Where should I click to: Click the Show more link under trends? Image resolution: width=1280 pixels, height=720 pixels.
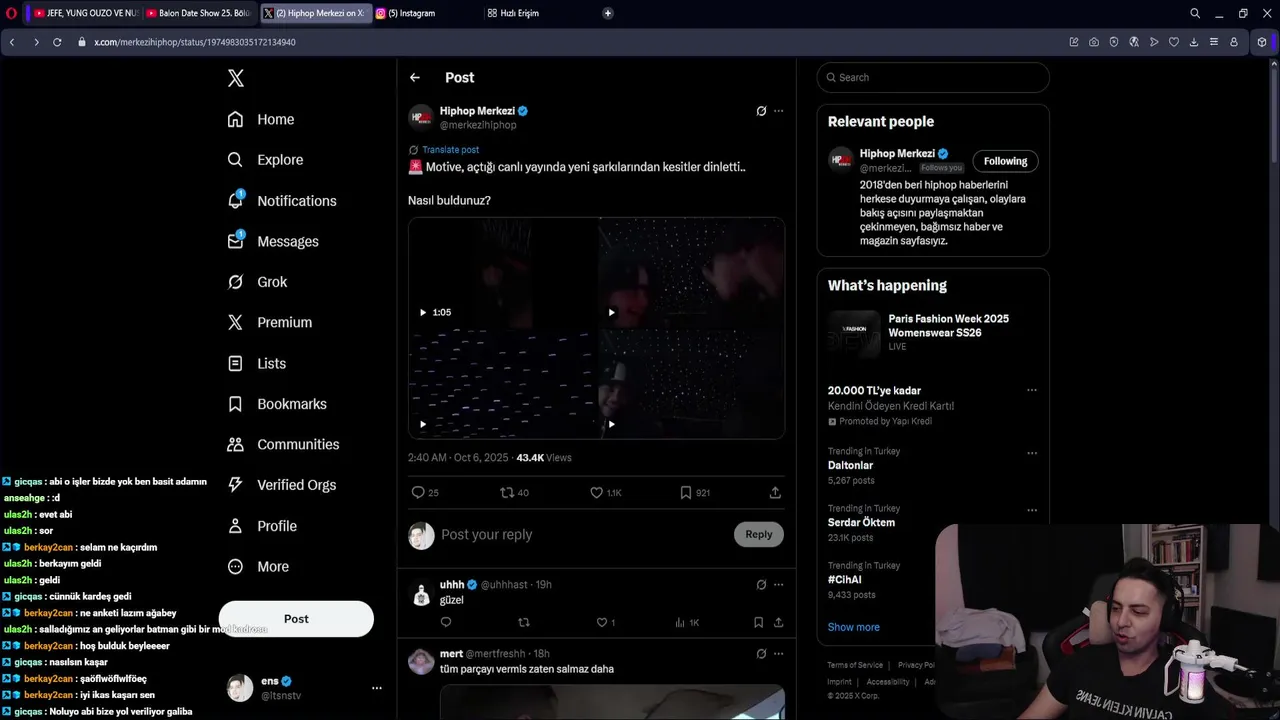854,627
